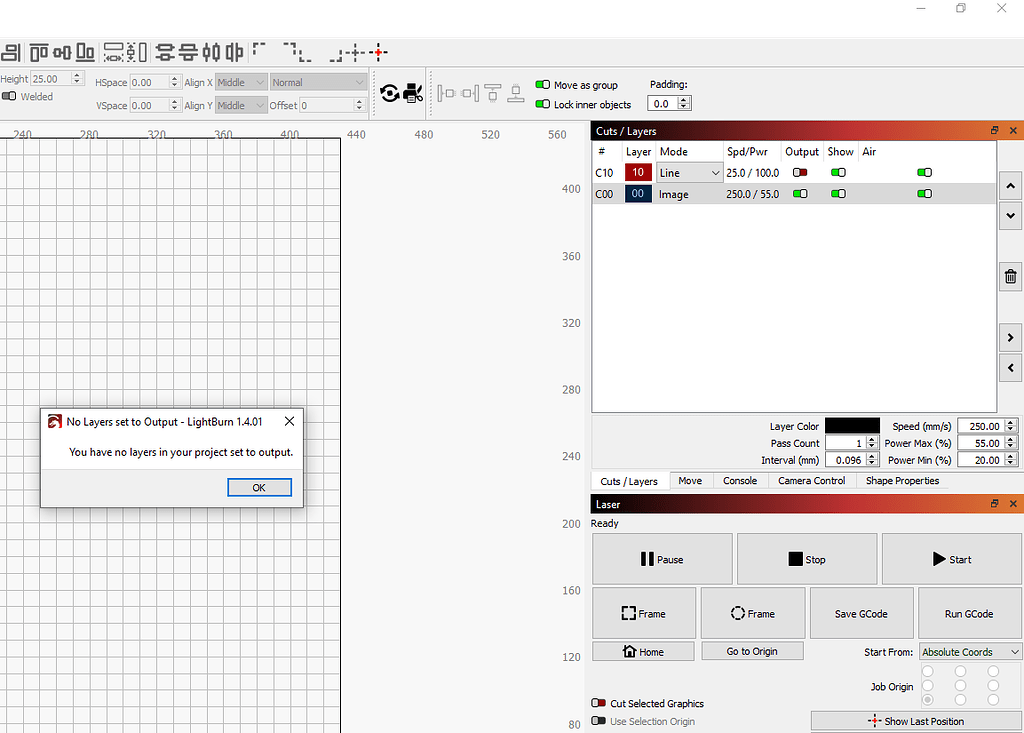
Task: Click the Height value stepper arrows
Action: point(77,78)
